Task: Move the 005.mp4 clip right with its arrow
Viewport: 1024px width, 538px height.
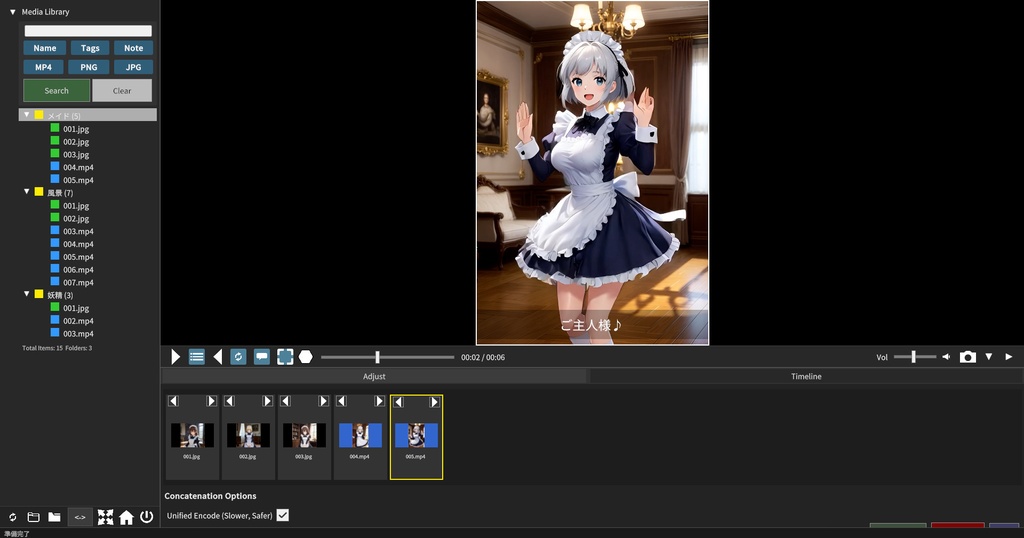Action: point(434,402)
